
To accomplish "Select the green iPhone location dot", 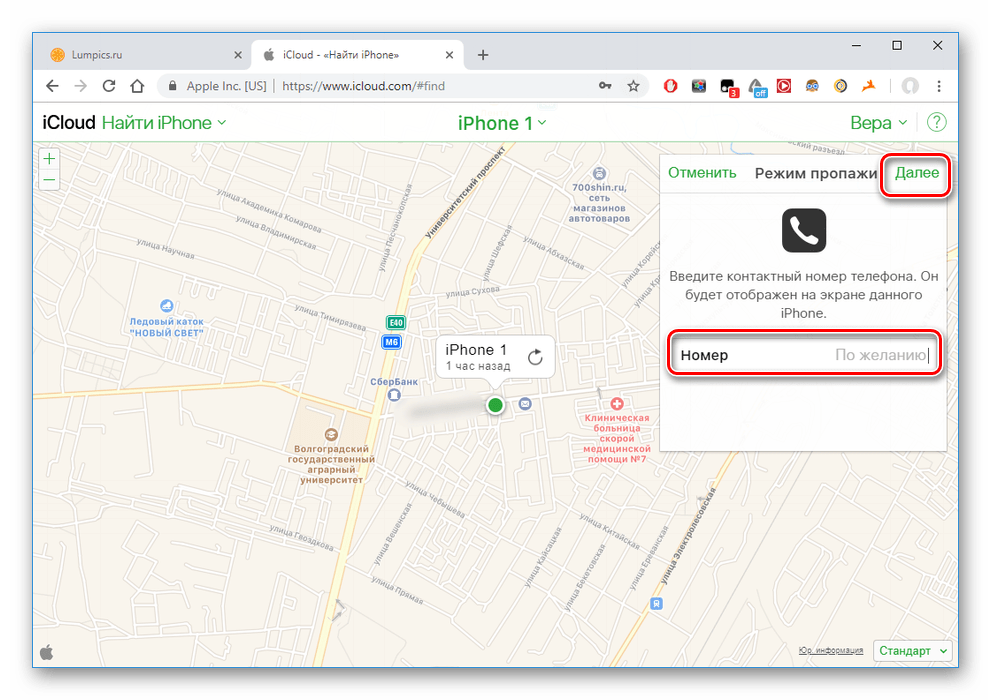I will [x=496, y=405].
